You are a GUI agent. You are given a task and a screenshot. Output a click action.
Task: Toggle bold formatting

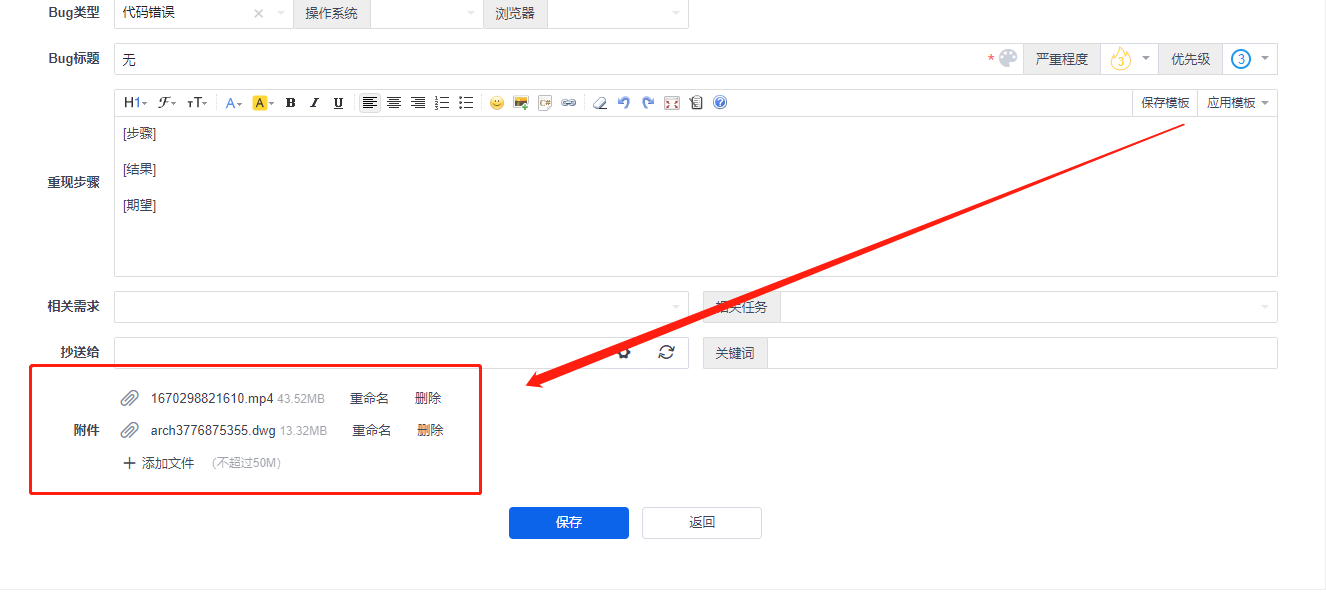tap(290, 103)
